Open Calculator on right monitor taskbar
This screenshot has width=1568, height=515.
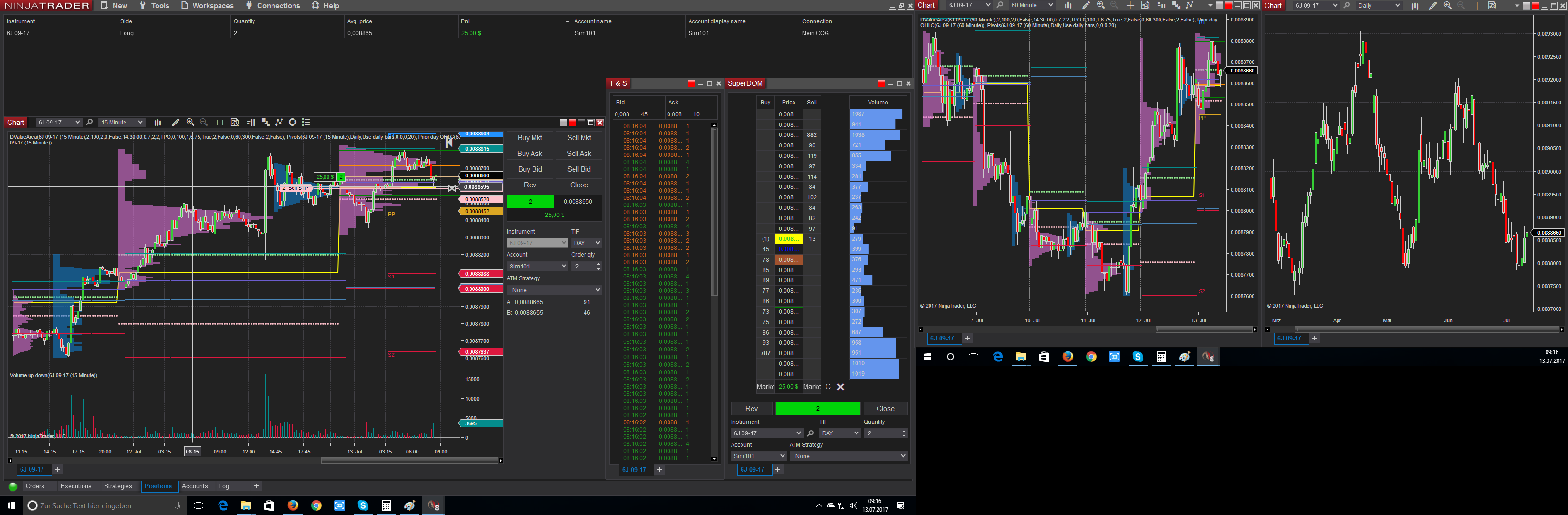click(1161, 357)
